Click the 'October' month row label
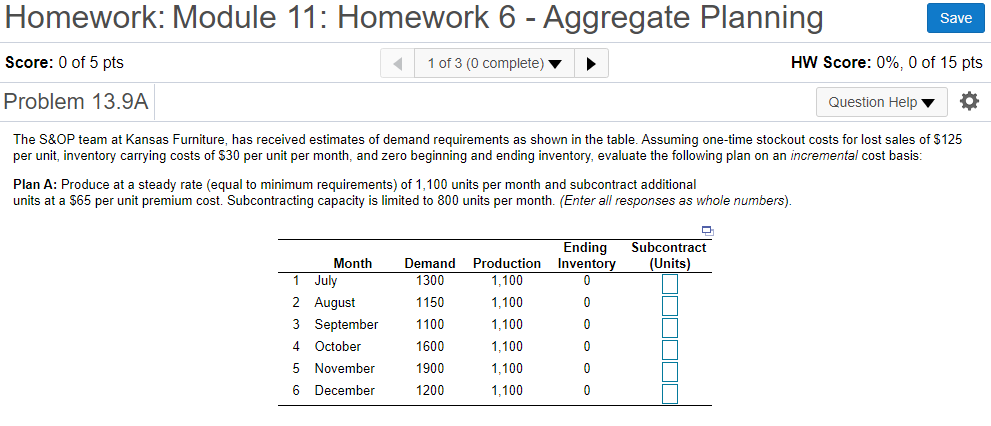This screenshot has height=426, width=991. click(337, 347)
